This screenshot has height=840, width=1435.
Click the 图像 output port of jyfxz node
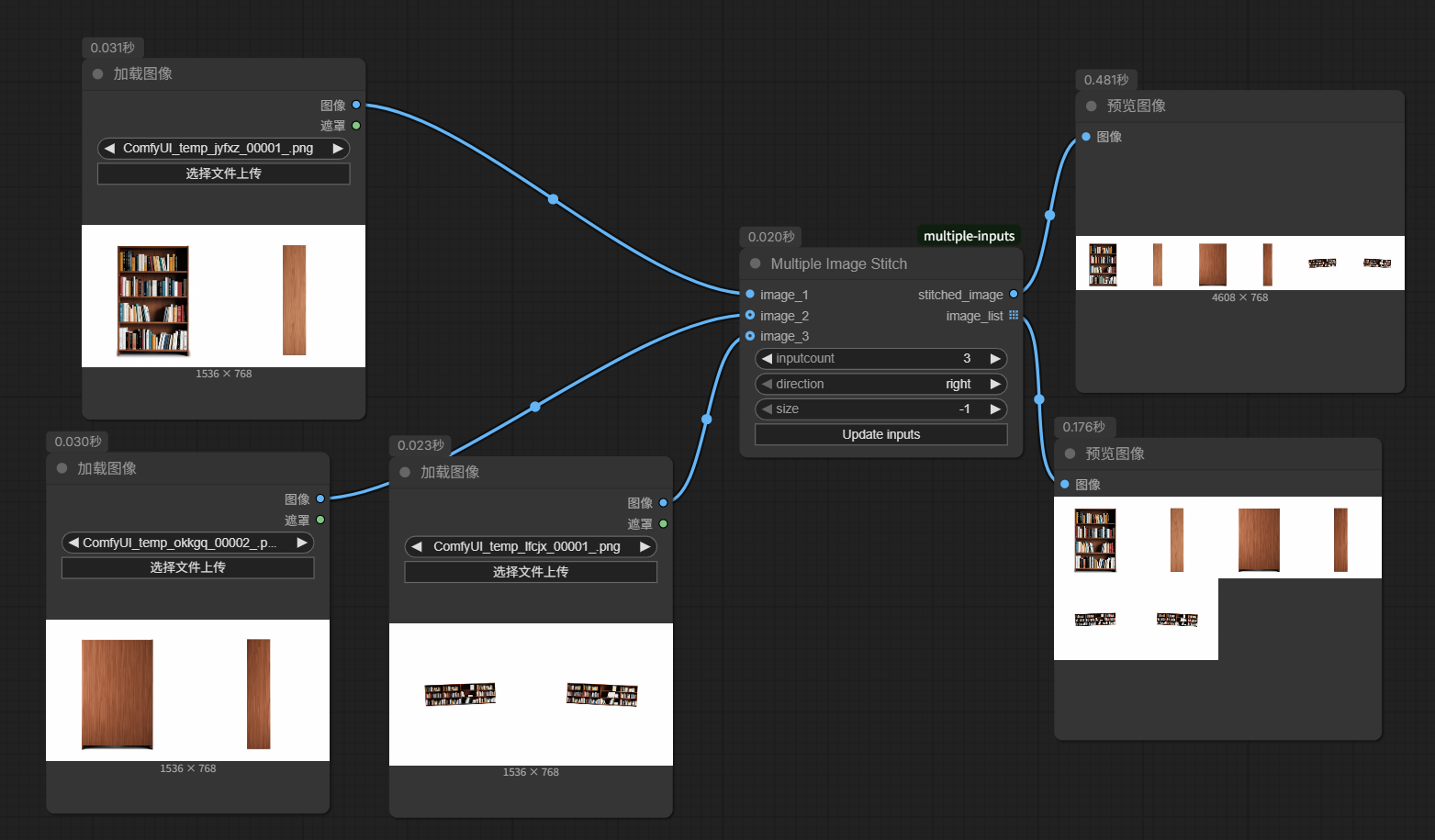click(356, 105)
